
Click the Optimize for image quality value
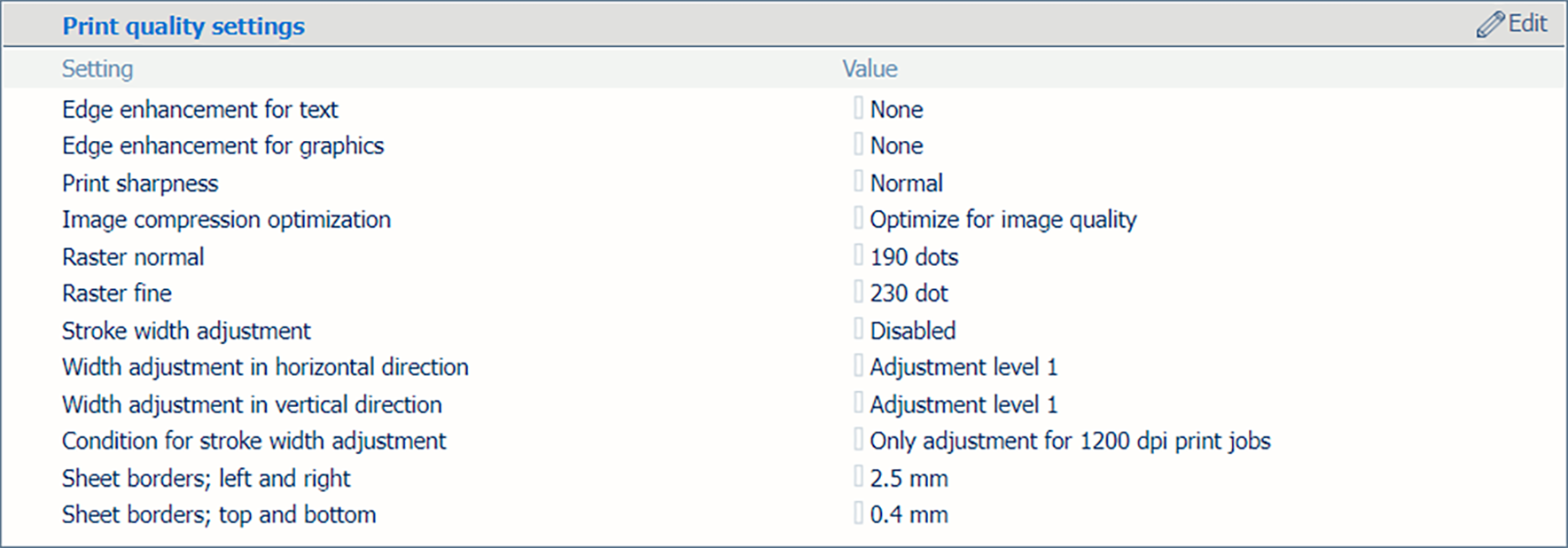(x=1002, y=220)
